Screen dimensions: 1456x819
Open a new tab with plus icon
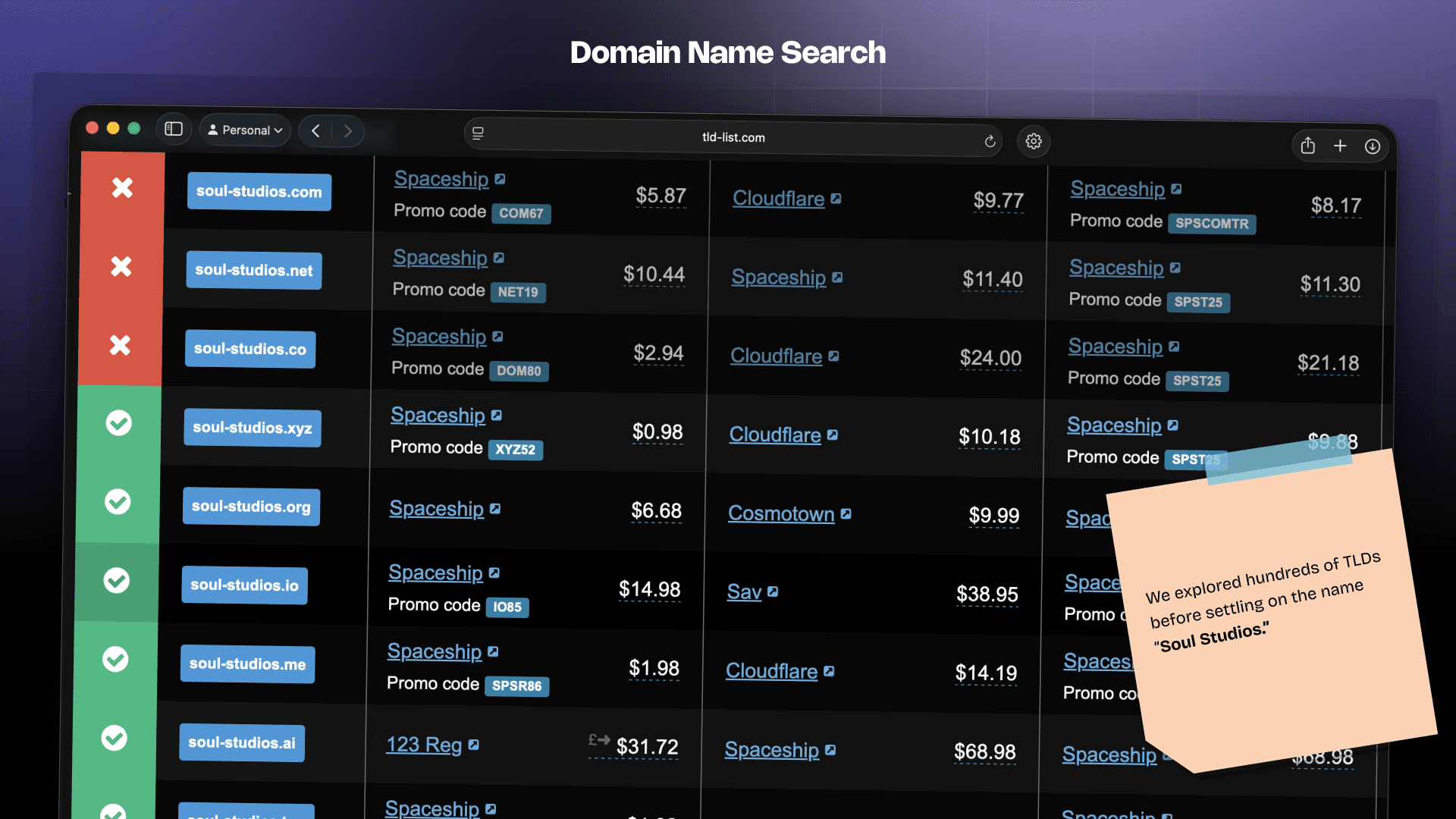[1340, 146]
